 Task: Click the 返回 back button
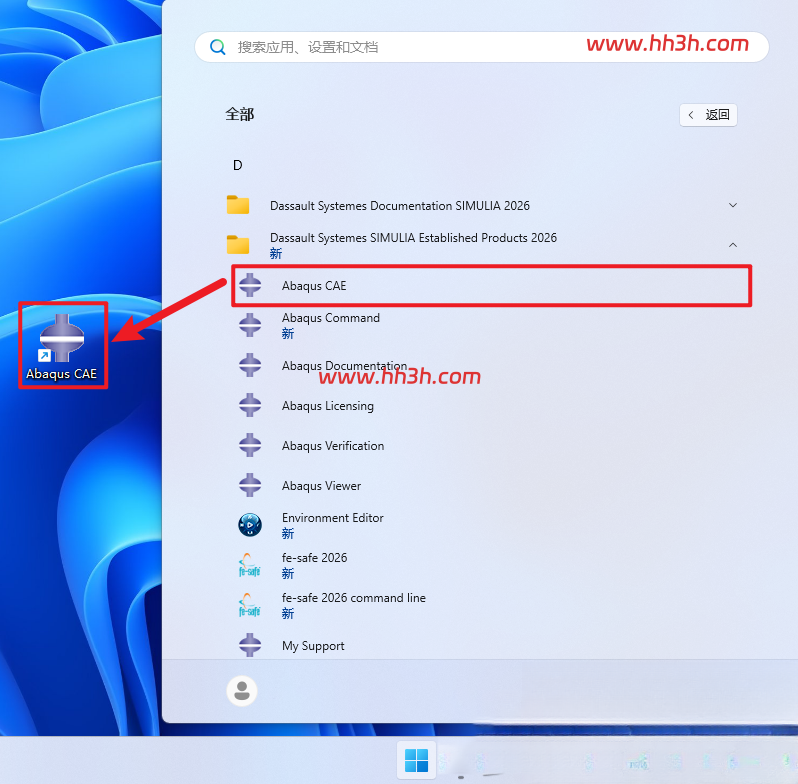pos(708,115)
